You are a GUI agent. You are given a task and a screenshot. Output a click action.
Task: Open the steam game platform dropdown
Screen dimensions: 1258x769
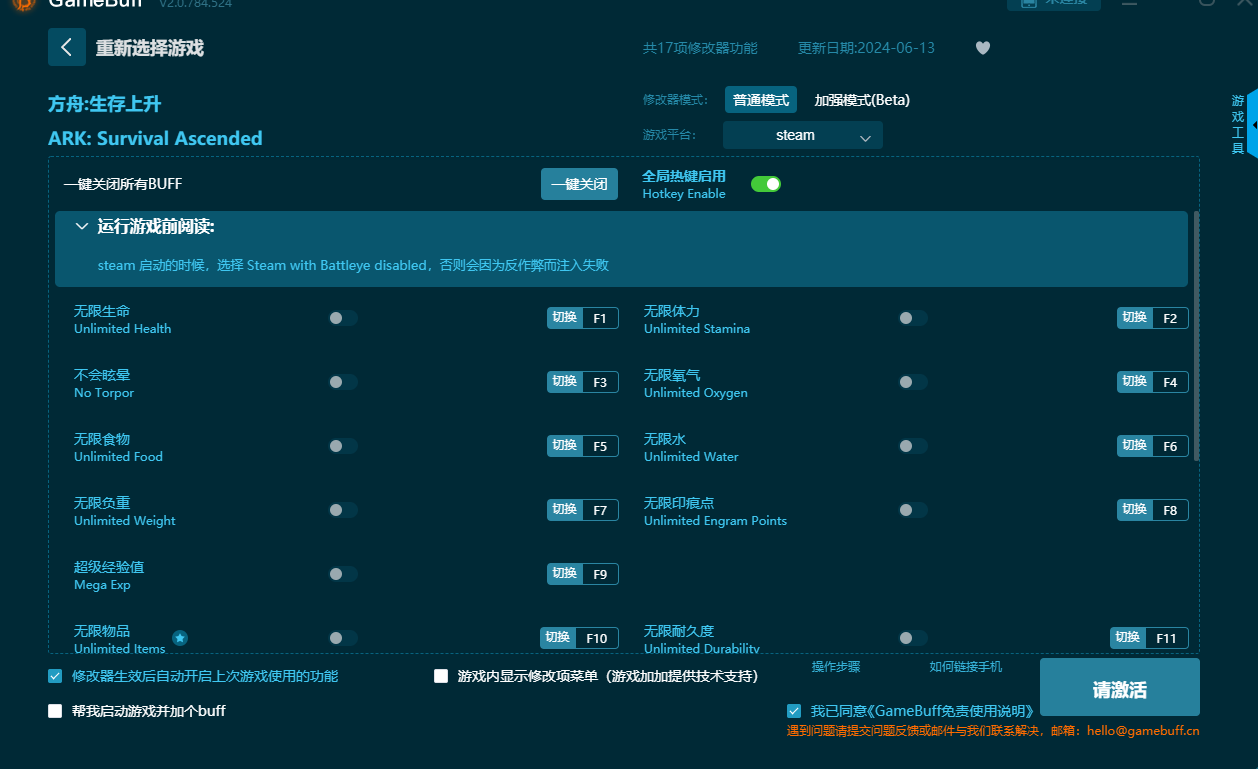pos(802,135)
